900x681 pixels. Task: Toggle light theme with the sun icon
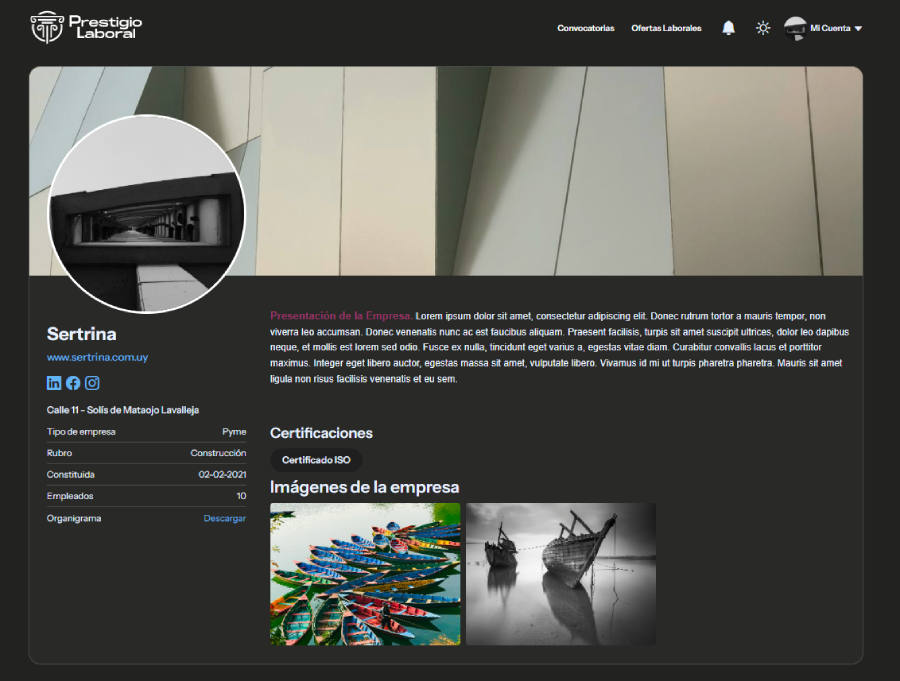(763, 28)
